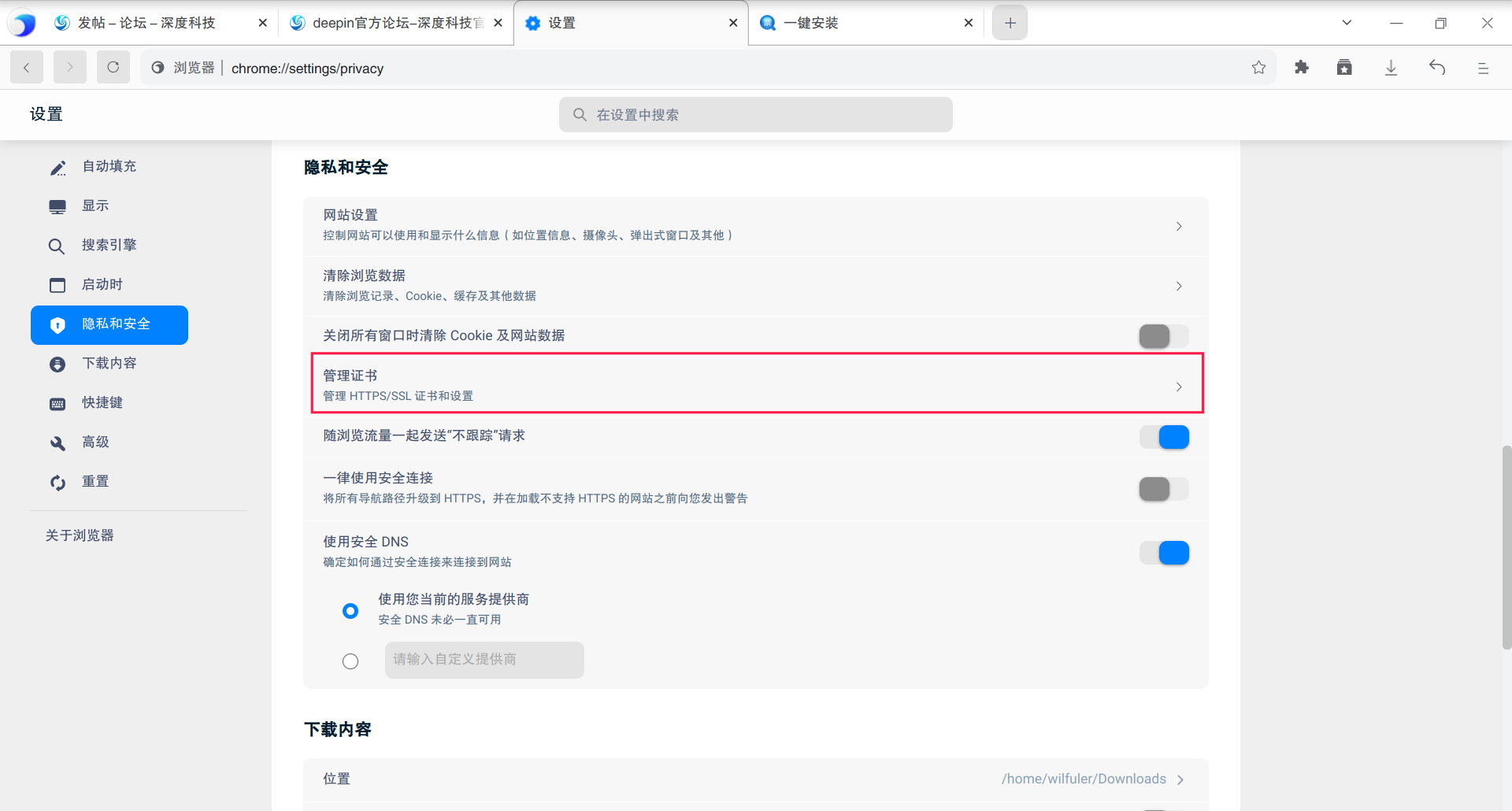Switch to the 发帖 – 论坛 – 深度科技 tab

point(161,23)
